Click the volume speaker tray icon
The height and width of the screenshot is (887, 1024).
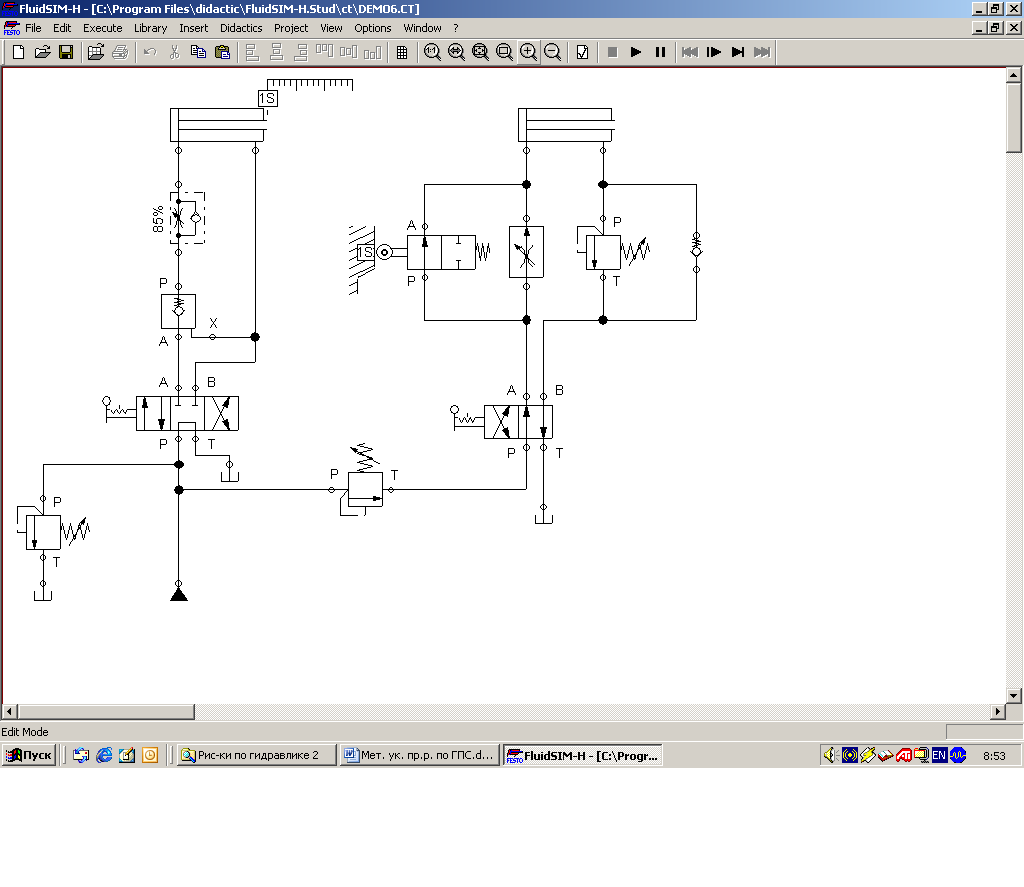tap(831, 755)
